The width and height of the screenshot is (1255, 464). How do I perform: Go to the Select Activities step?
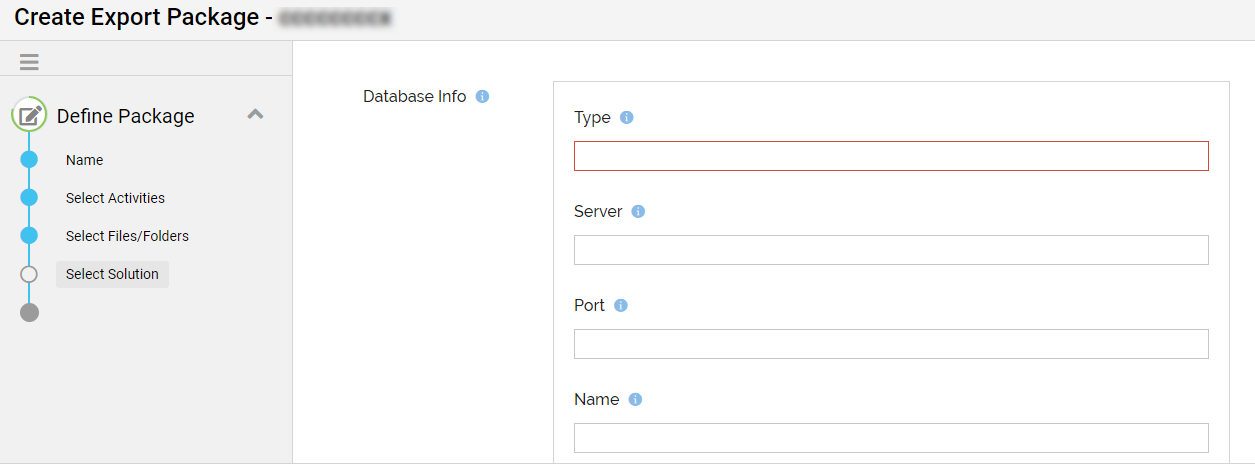115,198
